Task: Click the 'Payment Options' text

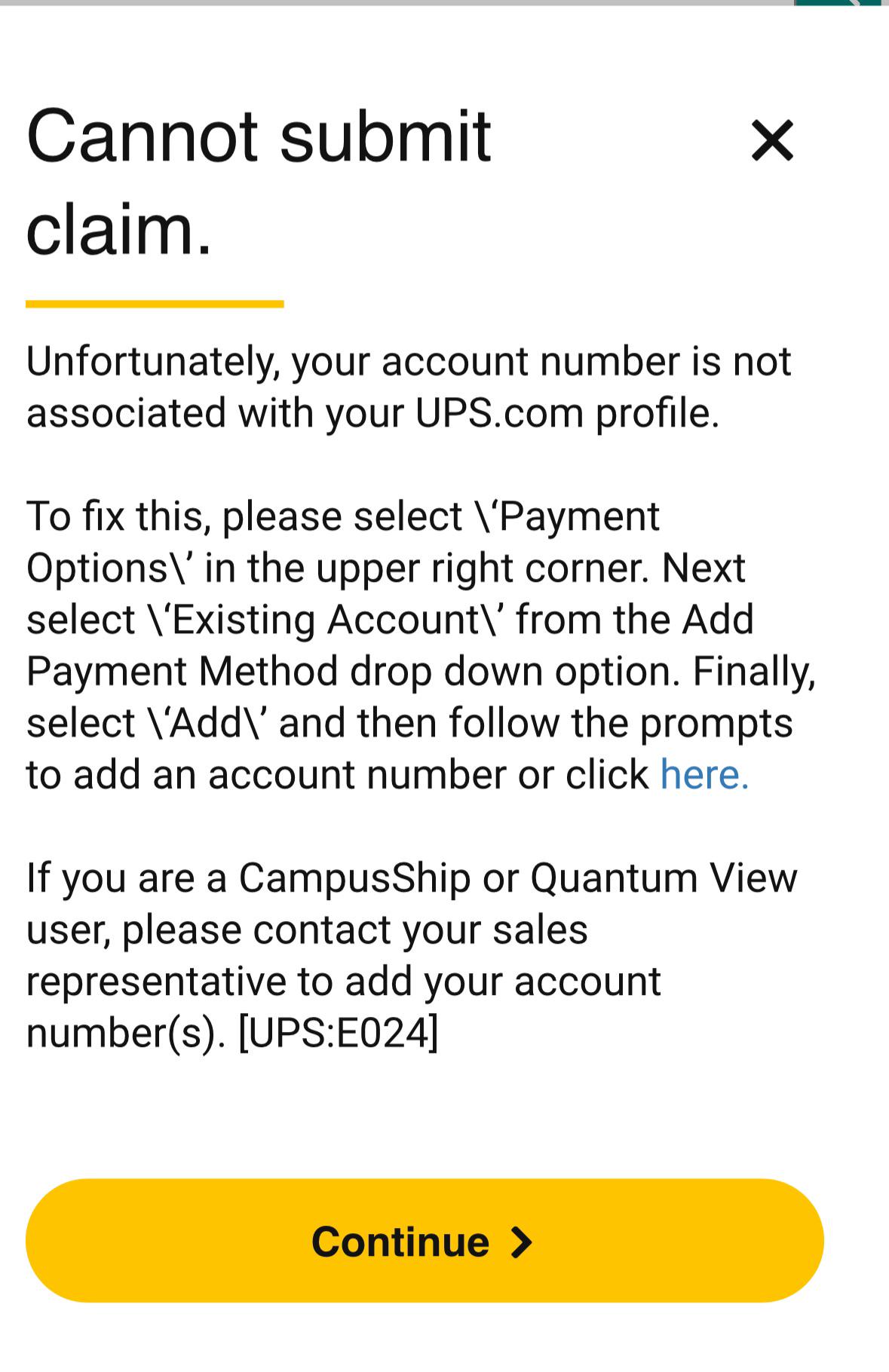Action: coord(343,543)
